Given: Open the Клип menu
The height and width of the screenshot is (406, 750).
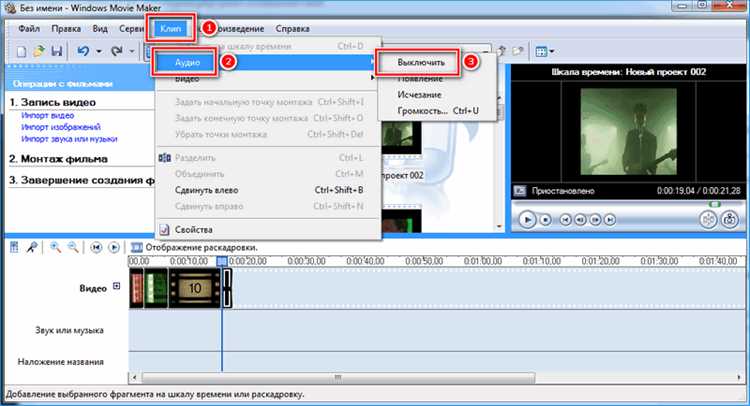Looking at the screenshot, I should click(171, 29).
